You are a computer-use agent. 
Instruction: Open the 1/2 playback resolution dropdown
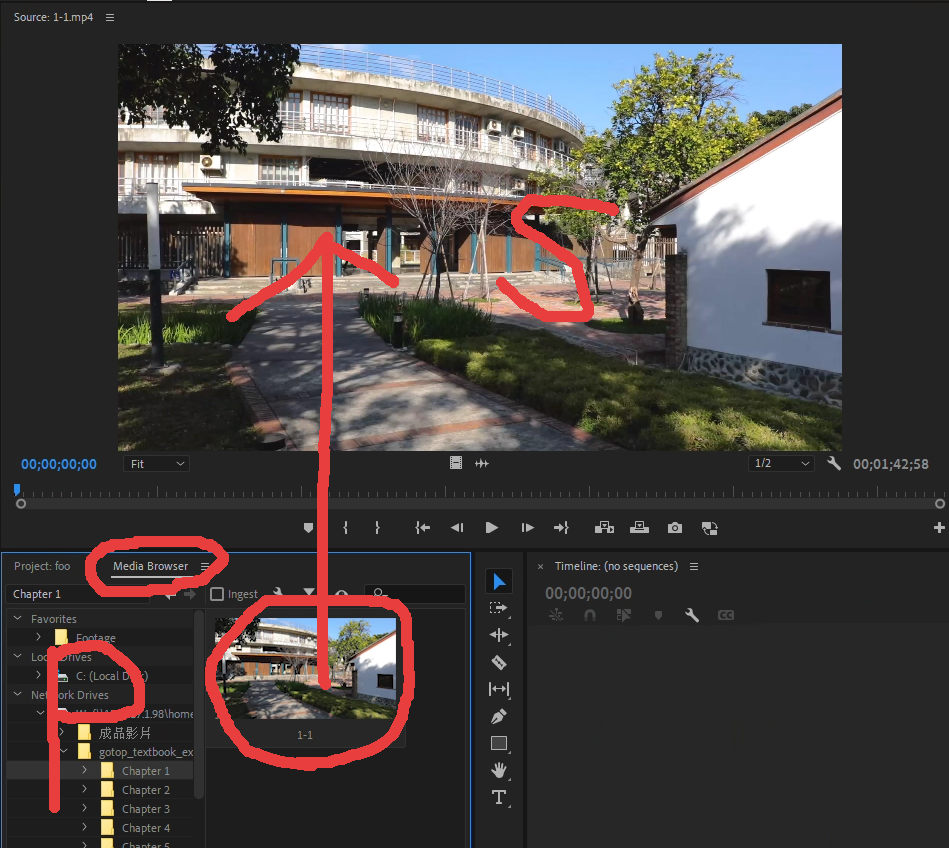[781, 464]
